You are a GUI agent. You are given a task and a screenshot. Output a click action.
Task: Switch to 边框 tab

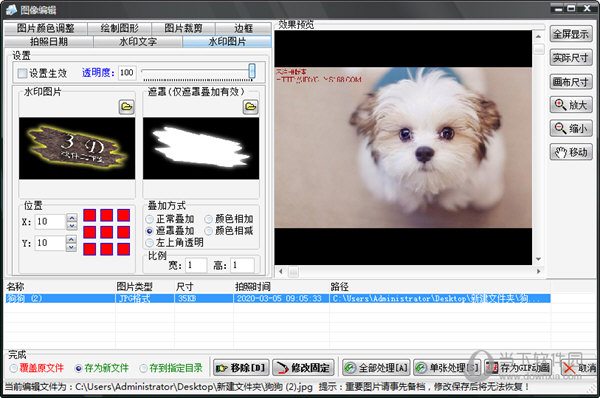click(243, 28)
